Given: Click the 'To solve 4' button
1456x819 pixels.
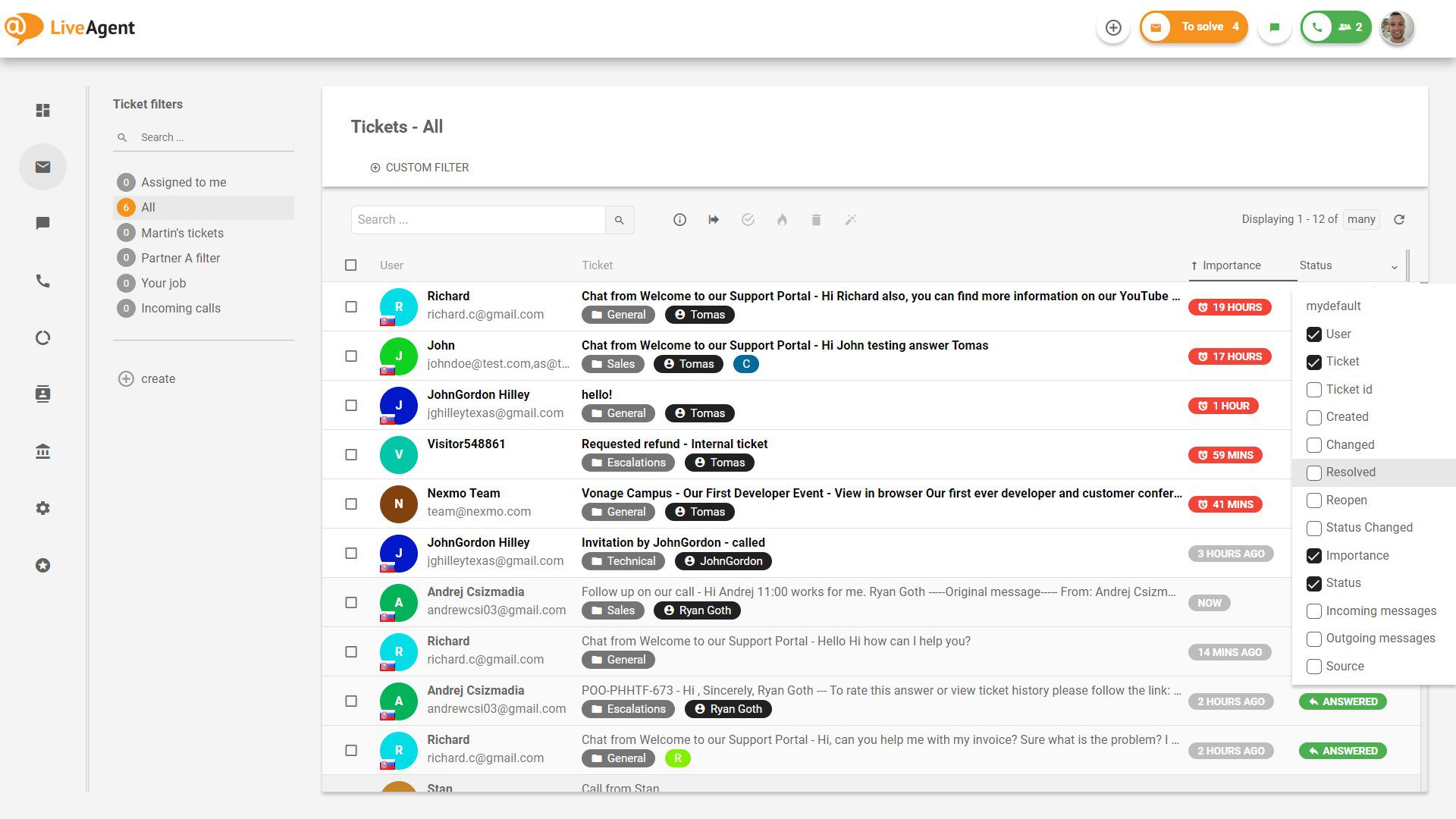Looking at the screenshot, I should pyautogui.click(x=1194, y=27).
